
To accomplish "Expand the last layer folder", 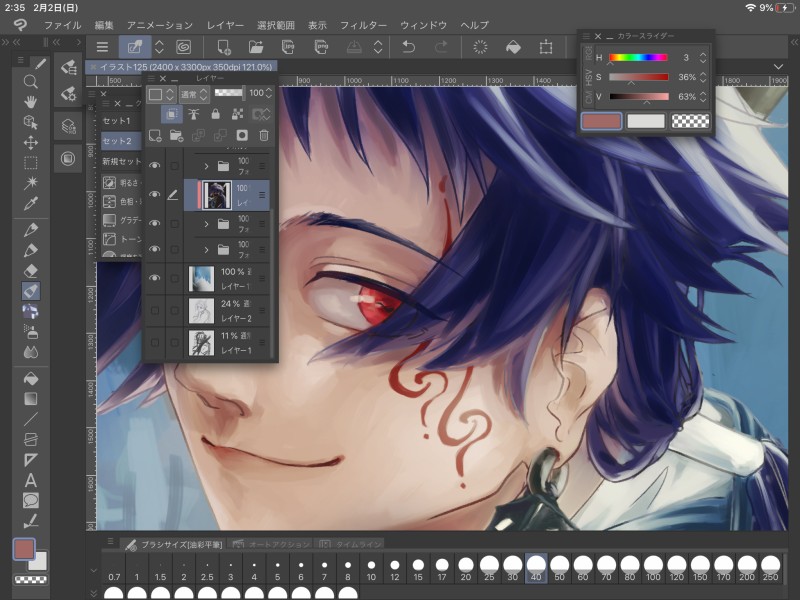I will point(206,249).
